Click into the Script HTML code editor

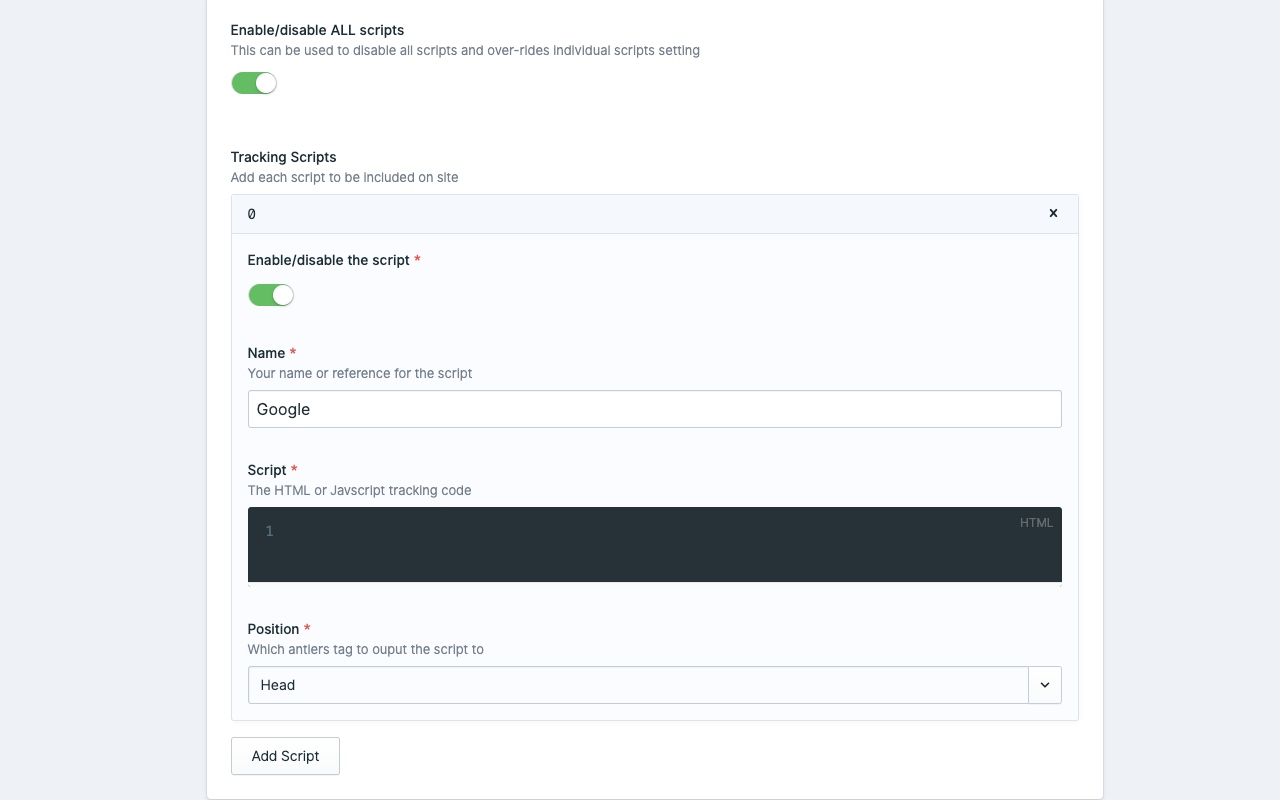click(x=654, y=544)
